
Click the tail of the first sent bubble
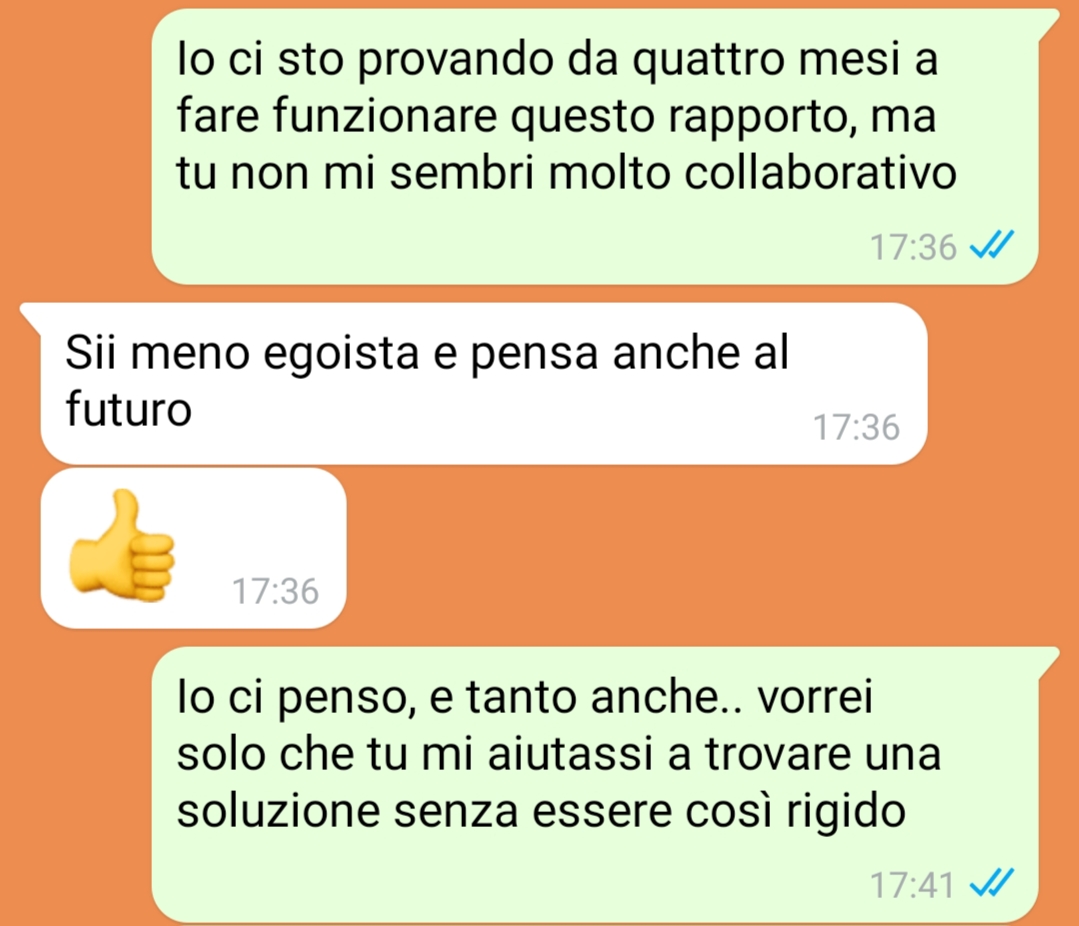pyautogui.click(x=1047, y=23)
